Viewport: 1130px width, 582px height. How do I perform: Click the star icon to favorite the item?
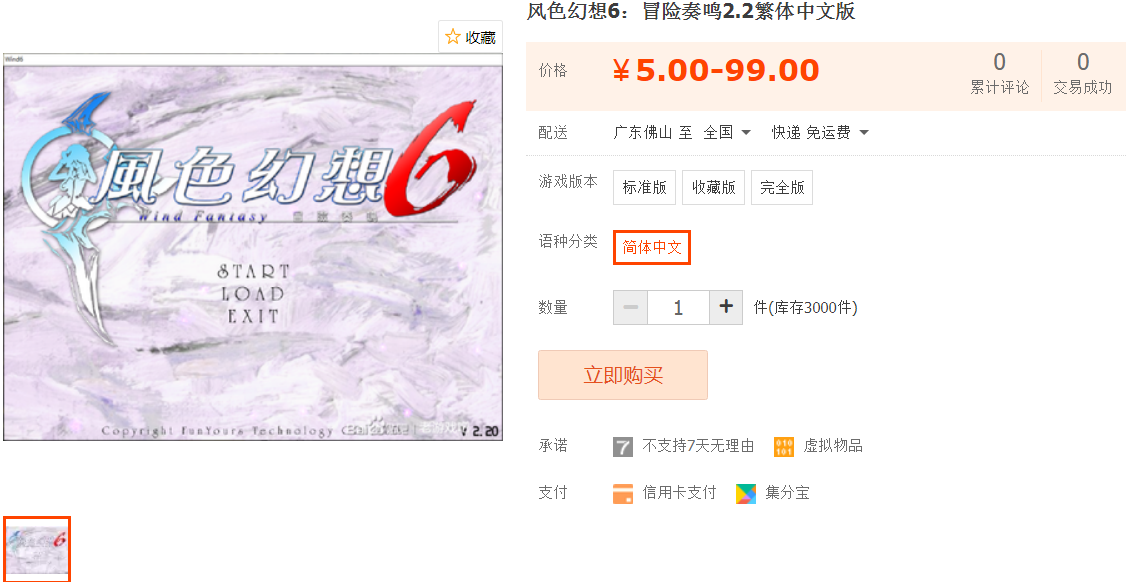click(x=453, y=37)
